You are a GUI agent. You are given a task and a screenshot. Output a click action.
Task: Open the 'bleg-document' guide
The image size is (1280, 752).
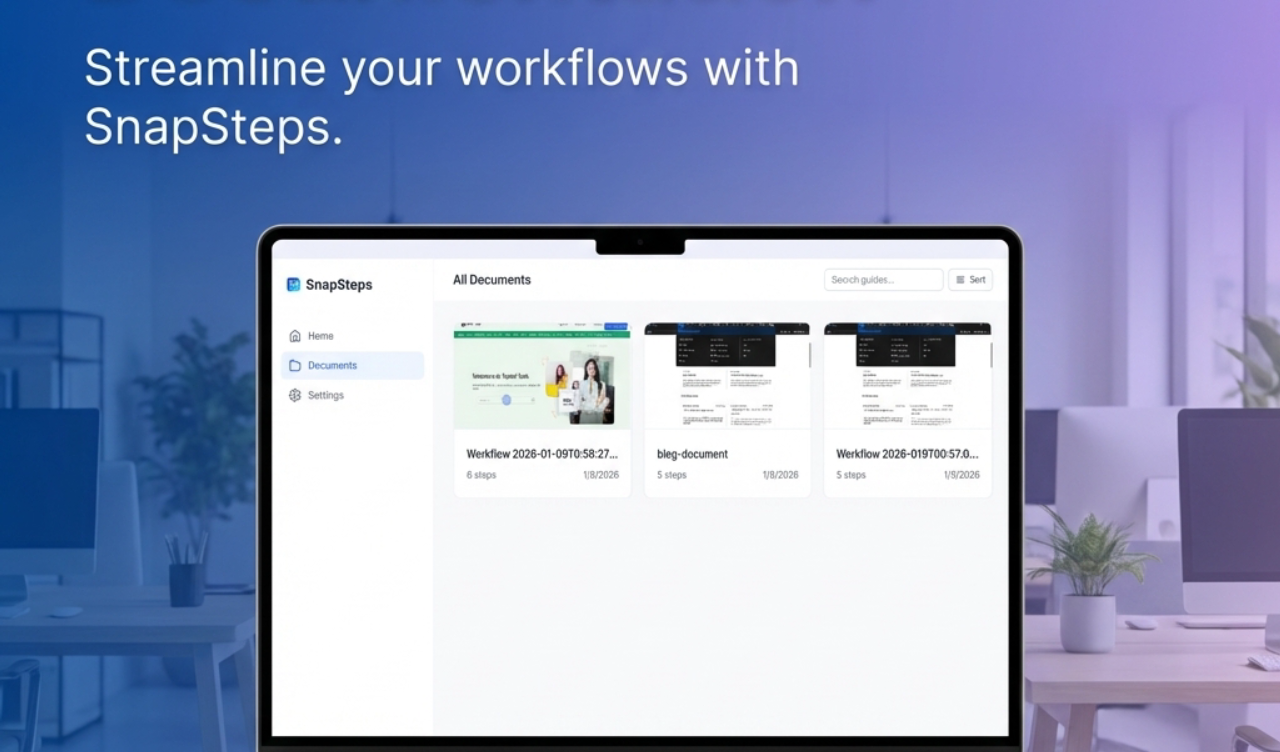pyautogui.click(x=691, y=453)
